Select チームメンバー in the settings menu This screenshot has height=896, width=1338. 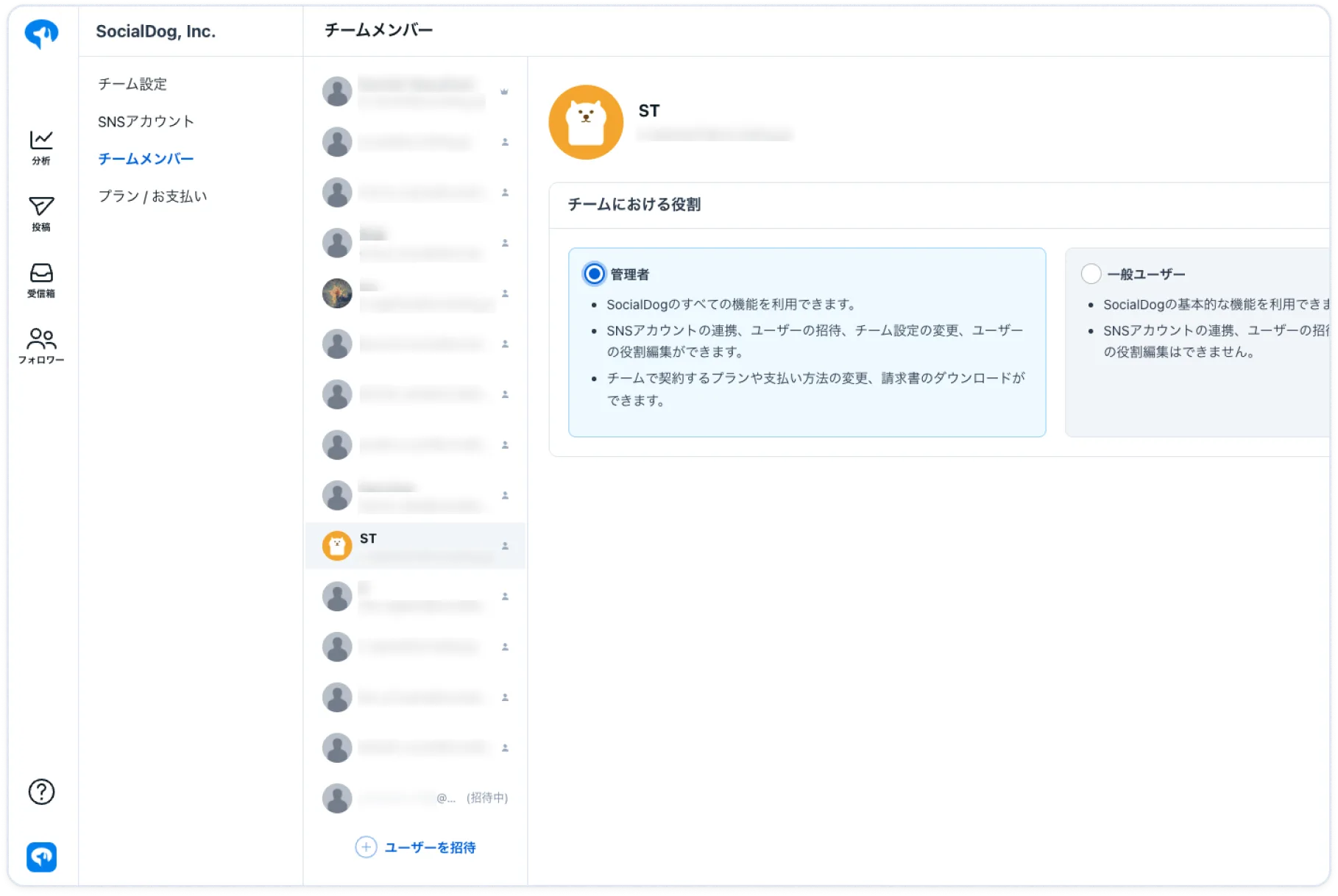tap(146, 159)
